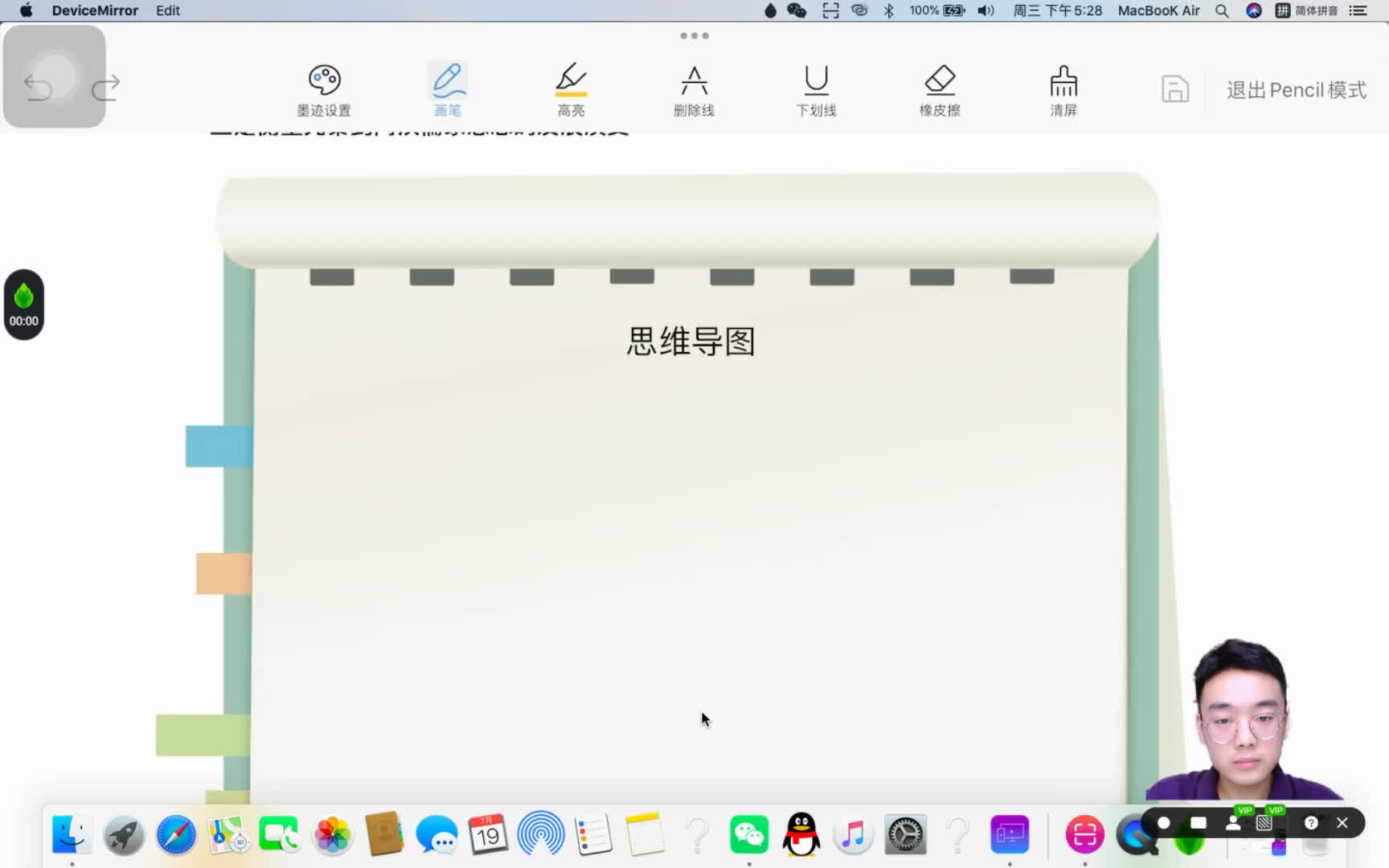Start recording with the round record button
Screen dimensions: 1389x868
(x=1163, y=822)
